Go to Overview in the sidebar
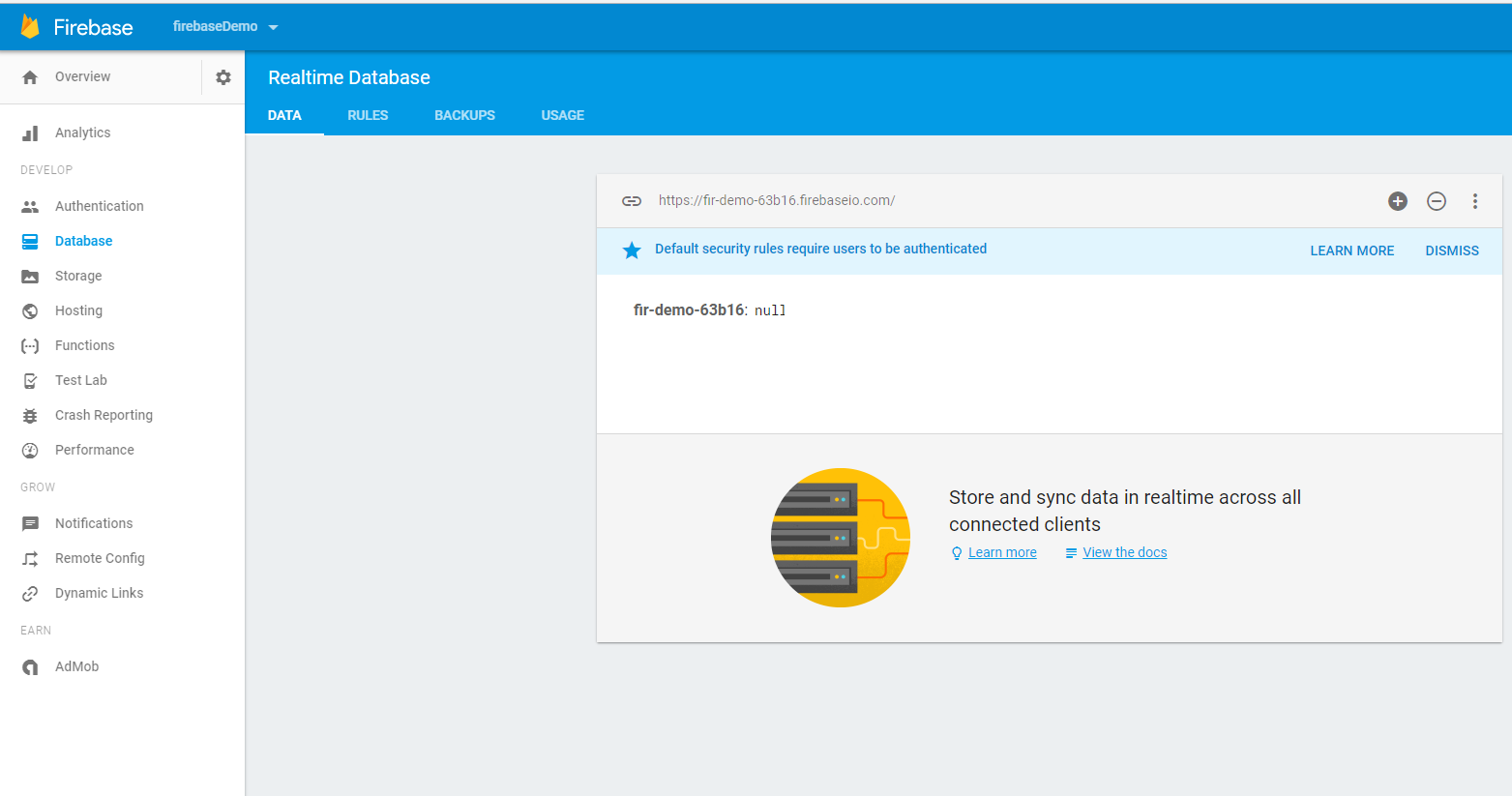 click(82, 77)
